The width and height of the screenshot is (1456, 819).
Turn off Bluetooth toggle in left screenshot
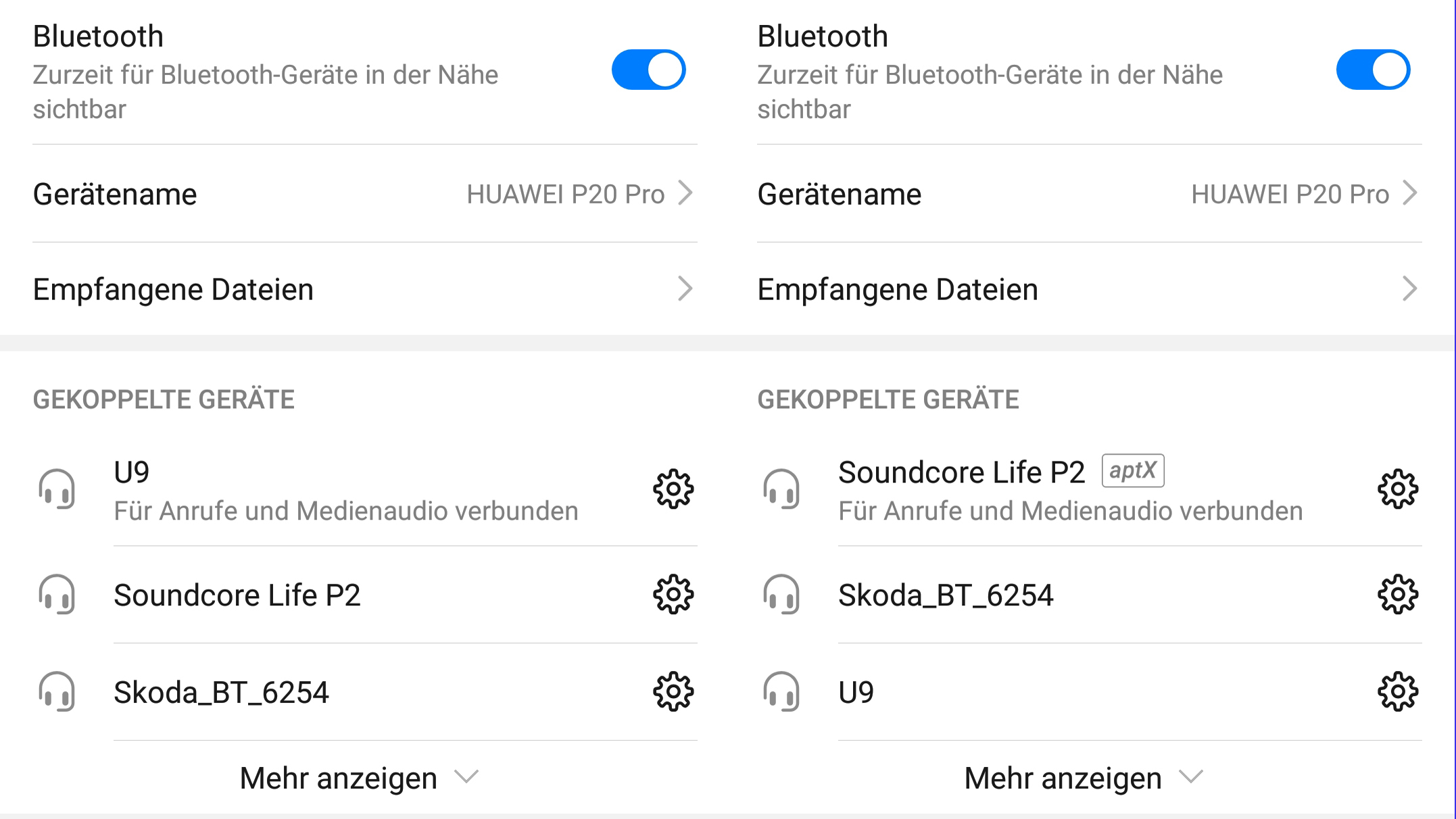(x=648, y=70)
